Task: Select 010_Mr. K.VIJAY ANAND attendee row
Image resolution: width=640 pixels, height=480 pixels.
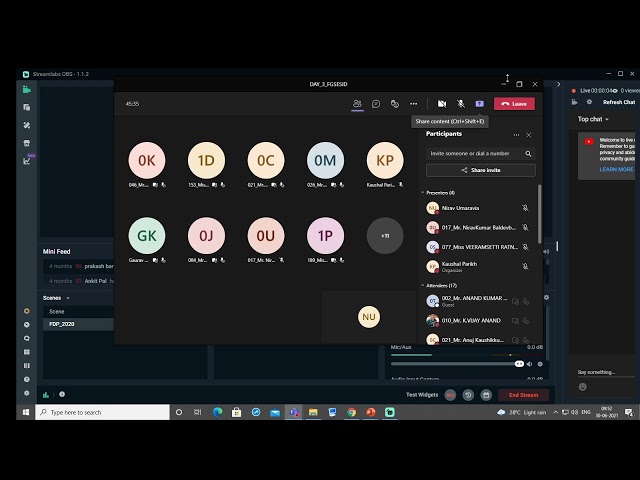Action: click(478, 320)
